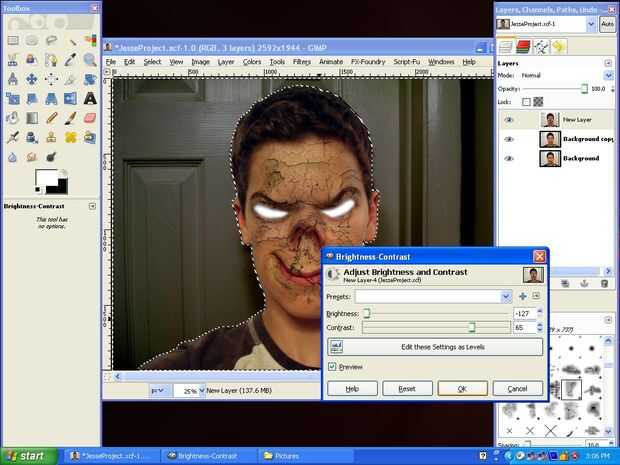This screenshot has width=620, height=465.
Task: Select the Eraser tool
Action: [90, 118]
